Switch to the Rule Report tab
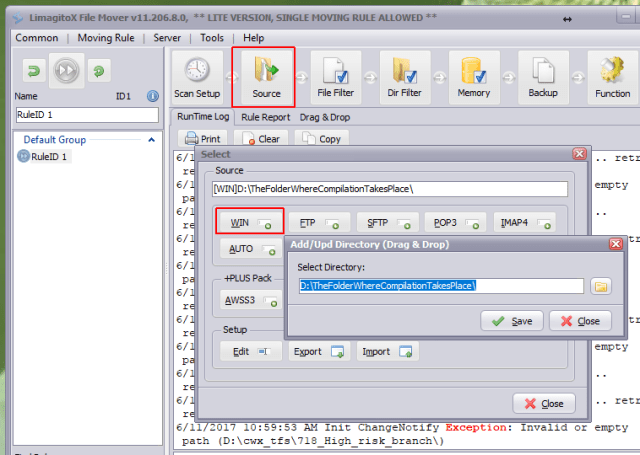The height and width of the screenshot is (455, 640). click(265, 117)
